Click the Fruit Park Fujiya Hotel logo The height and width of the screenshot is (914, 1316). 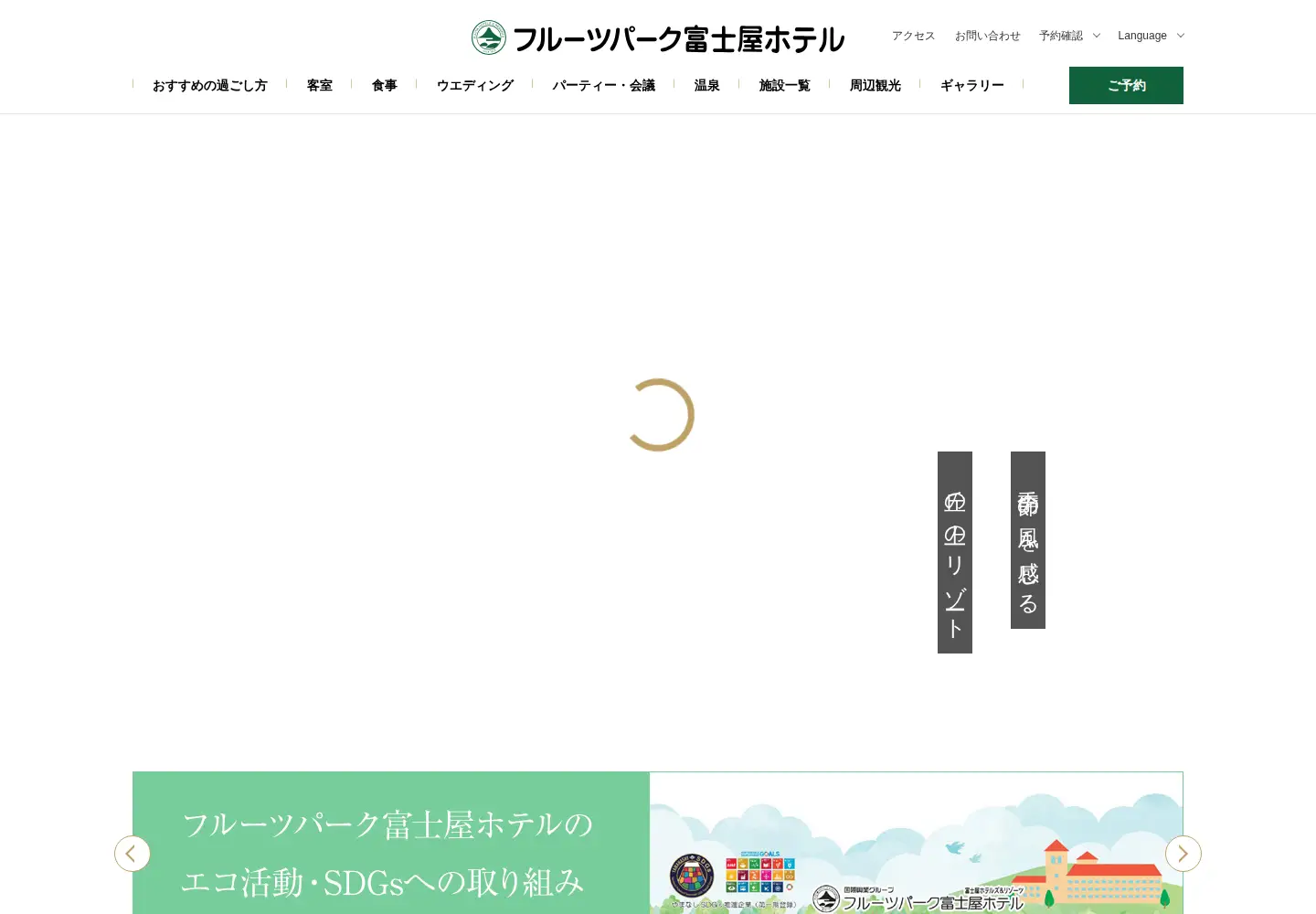click(x=658, y=37)
